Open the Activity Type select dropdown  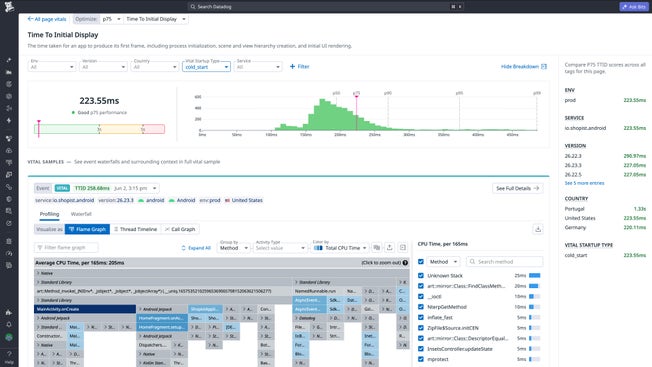click(x=280, y=248)
